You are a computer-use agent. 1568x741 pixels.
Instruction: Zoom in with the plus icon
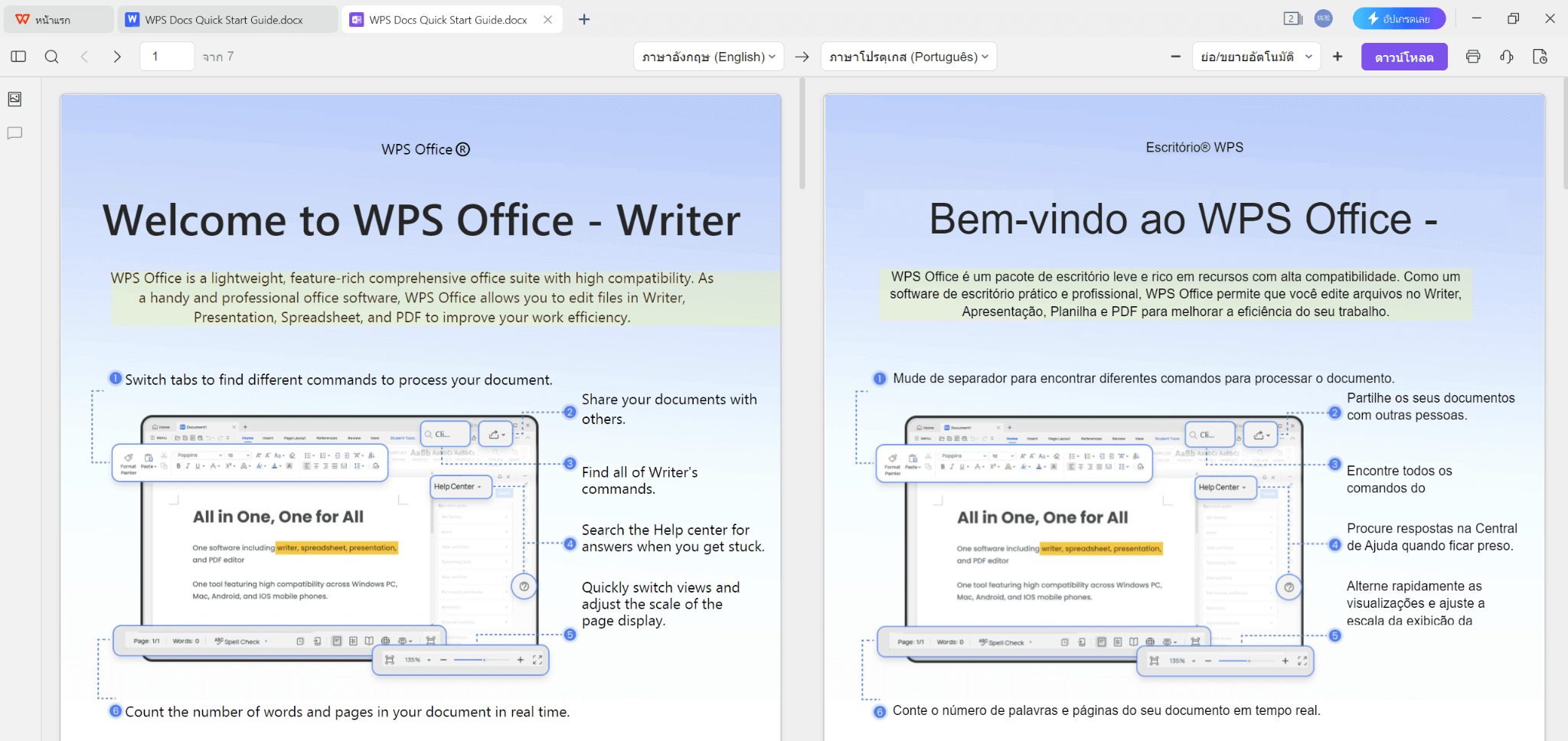(1338, 57)
